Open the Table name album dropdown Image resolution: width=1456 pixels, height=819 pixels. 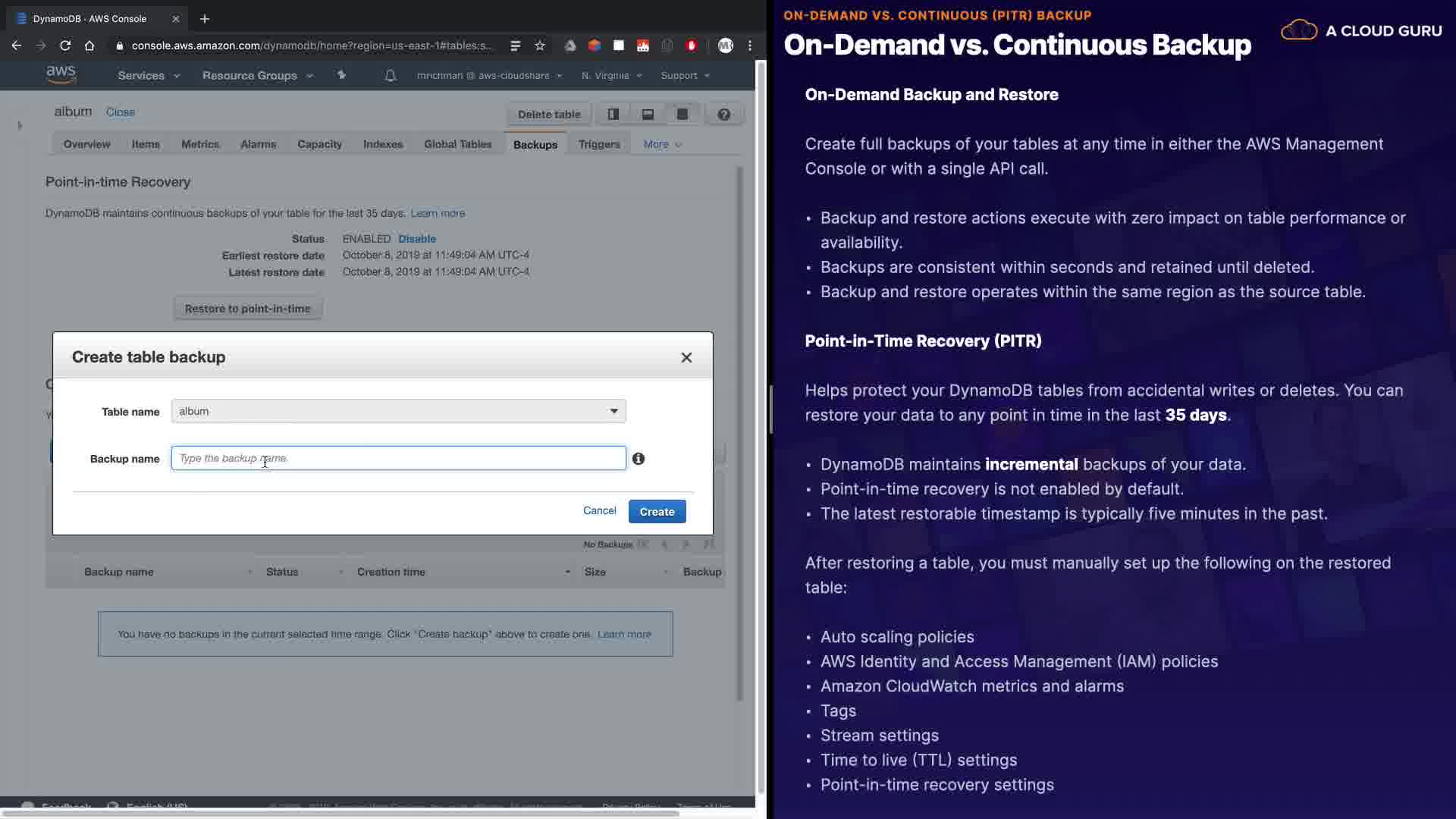click(x=398, y=411)
